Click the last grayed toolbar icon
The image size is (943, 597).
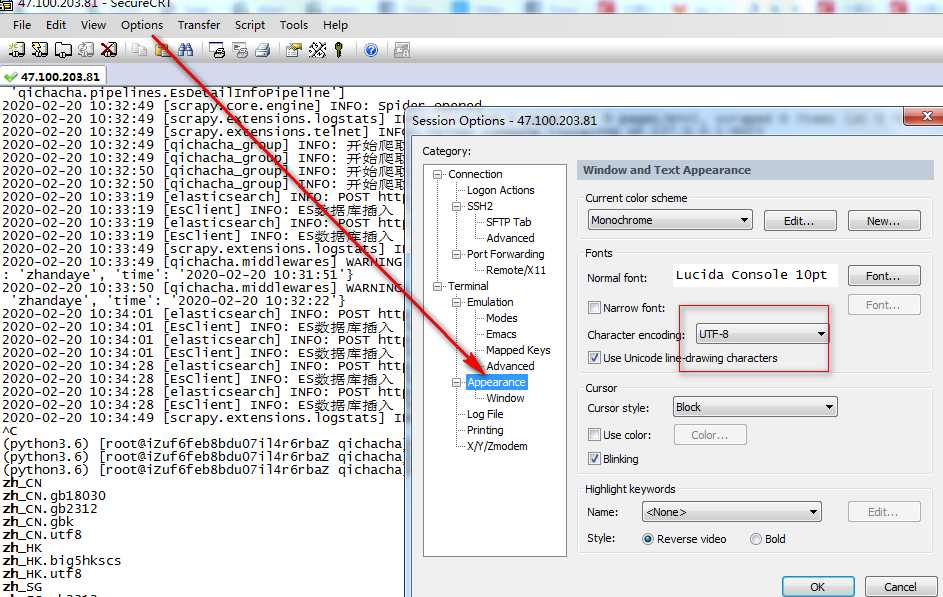(x=402, y=50)
